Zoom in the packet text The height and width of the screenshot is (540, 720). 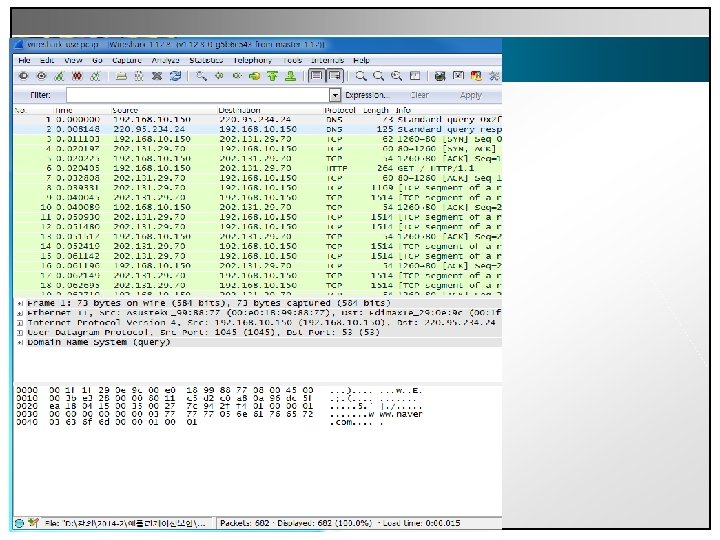361,76
